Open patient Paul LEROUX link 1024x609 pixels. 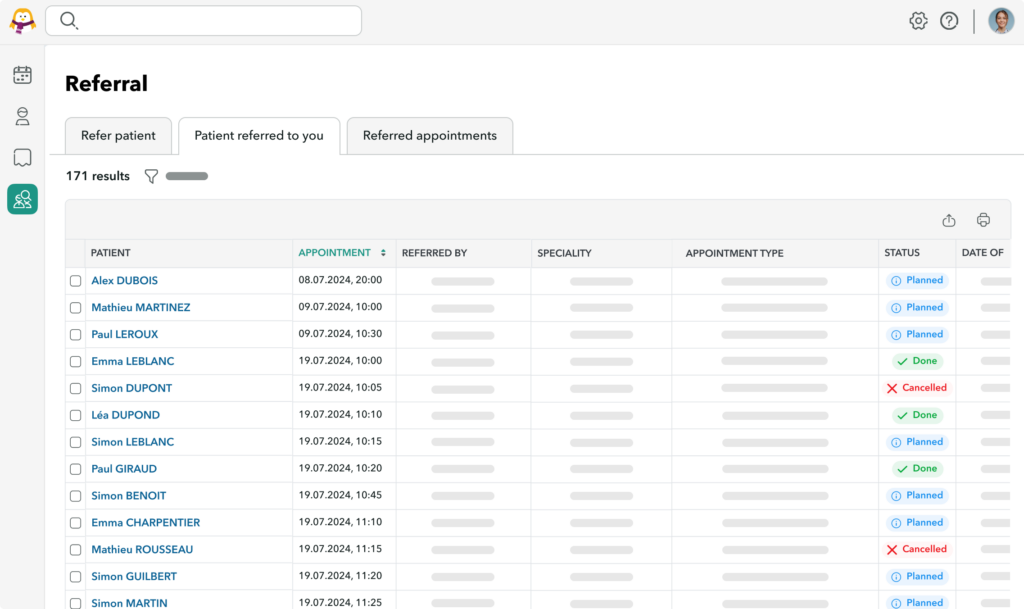click(124, 334)
